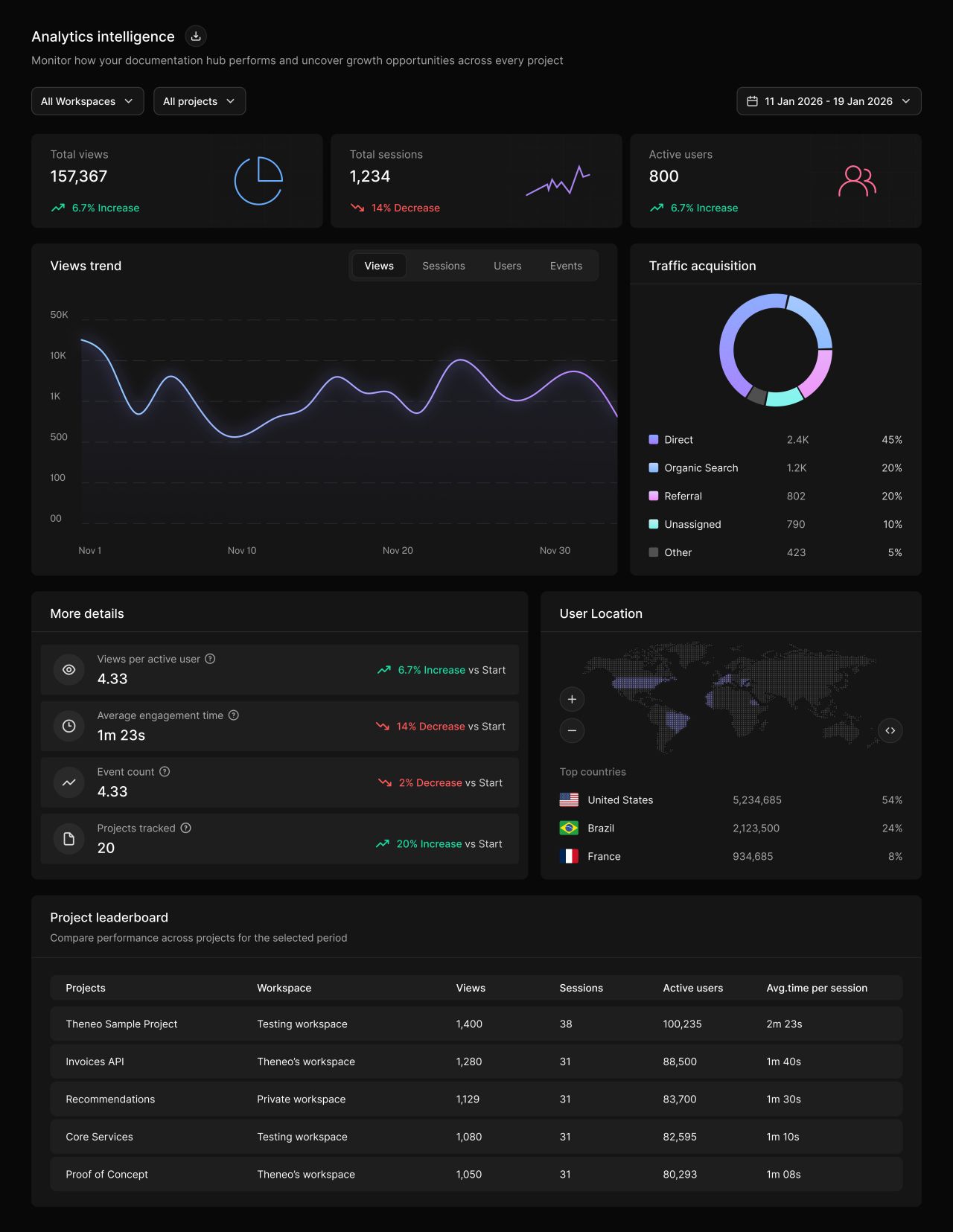The width and height of the screenshot is (953, 1232).
Task: Click the download icon beside Analytics intelligence
Action: (196, 36)
